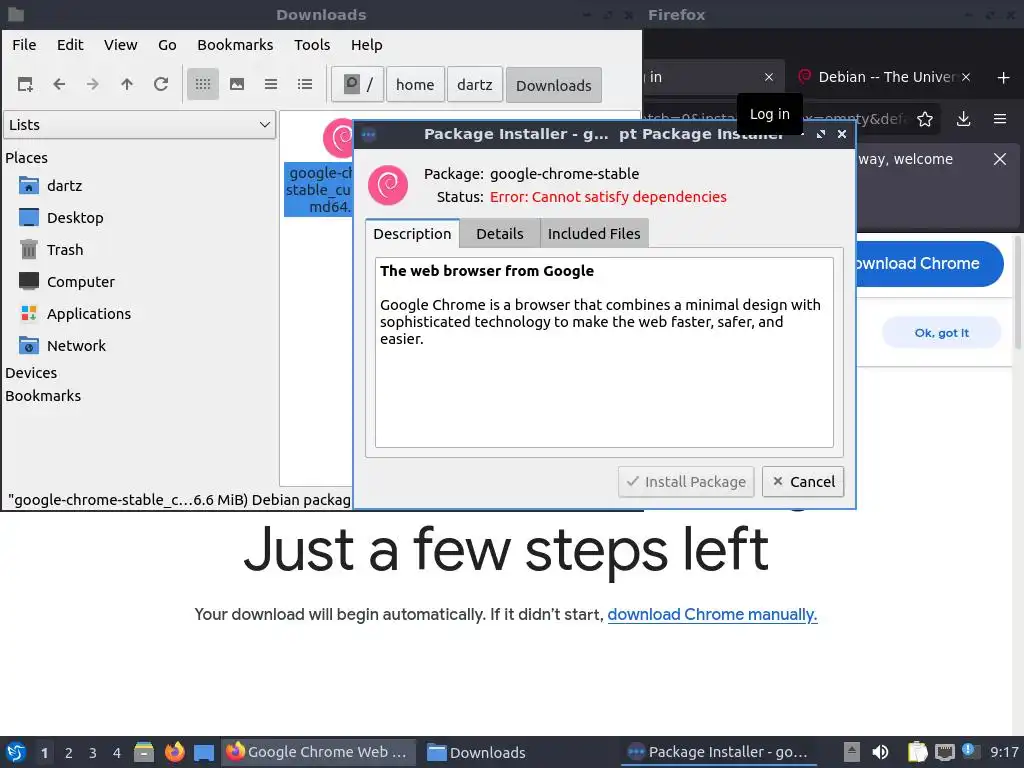The height and width of the screenshot is (768, 1024).
Task: Switch to the Debian Firefox tab
Action: 885,77
